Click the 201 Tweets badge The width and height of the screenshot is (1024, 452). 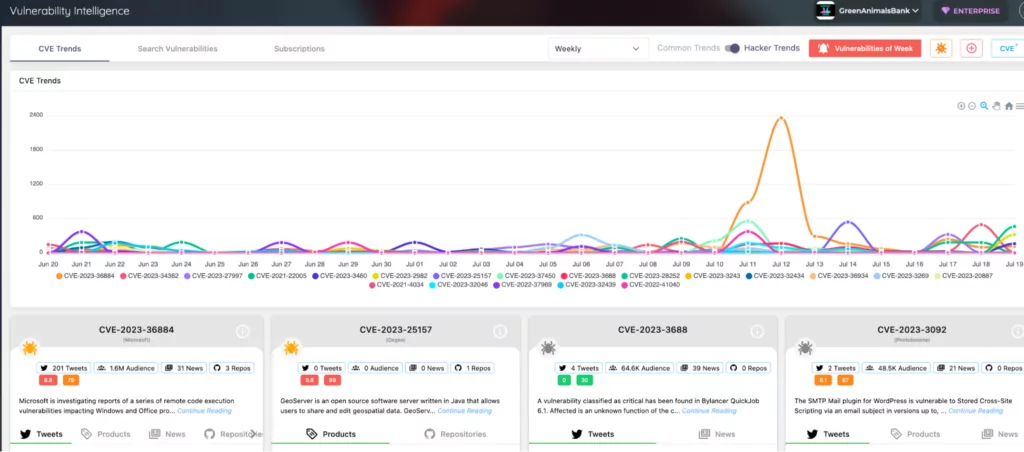(65, 368)
